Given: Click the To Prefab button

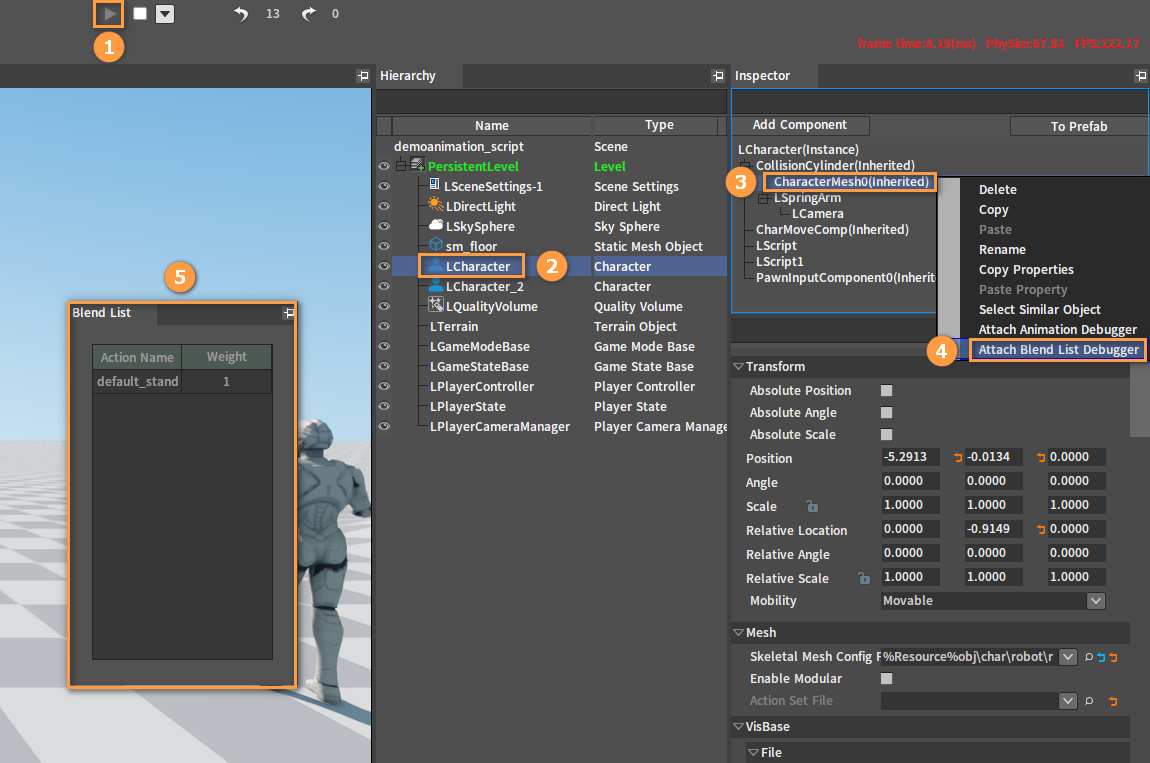Looking at the screenshot, I should tap(1078, 126).
